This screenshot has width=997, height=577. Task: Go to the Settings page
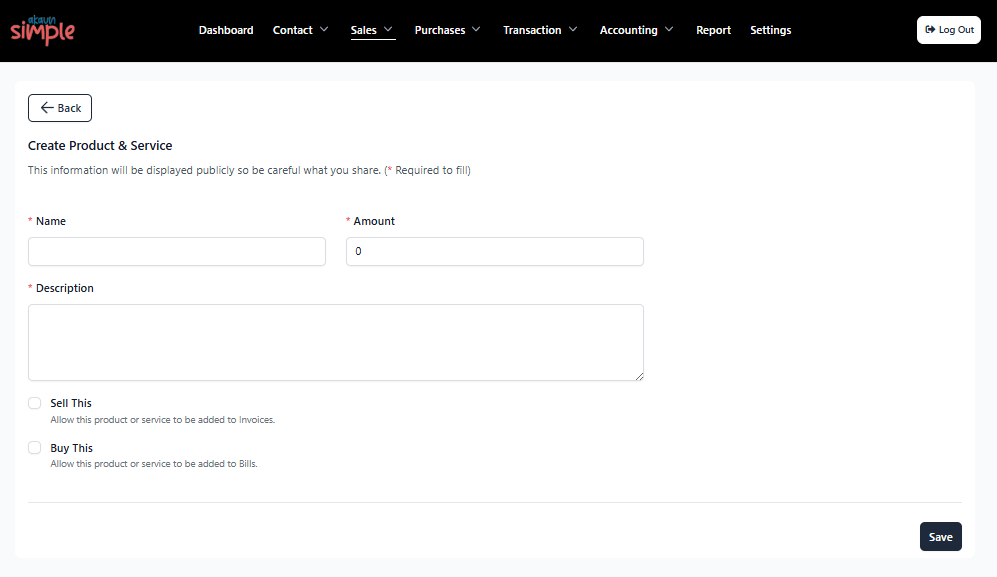coord(770,30)
